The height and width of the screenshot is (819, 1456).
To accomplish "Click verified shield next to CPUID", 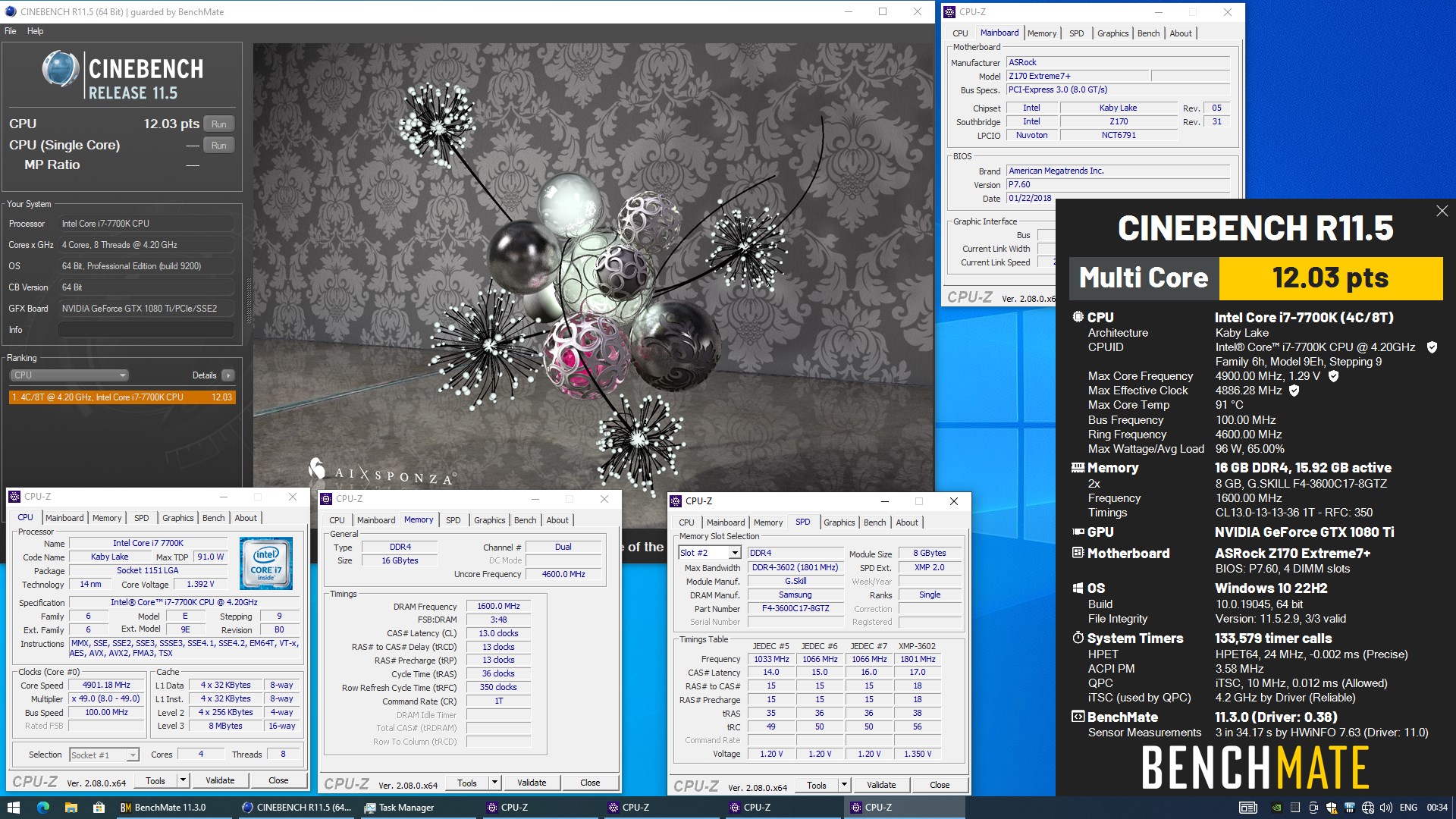I will coord(1432,347).
